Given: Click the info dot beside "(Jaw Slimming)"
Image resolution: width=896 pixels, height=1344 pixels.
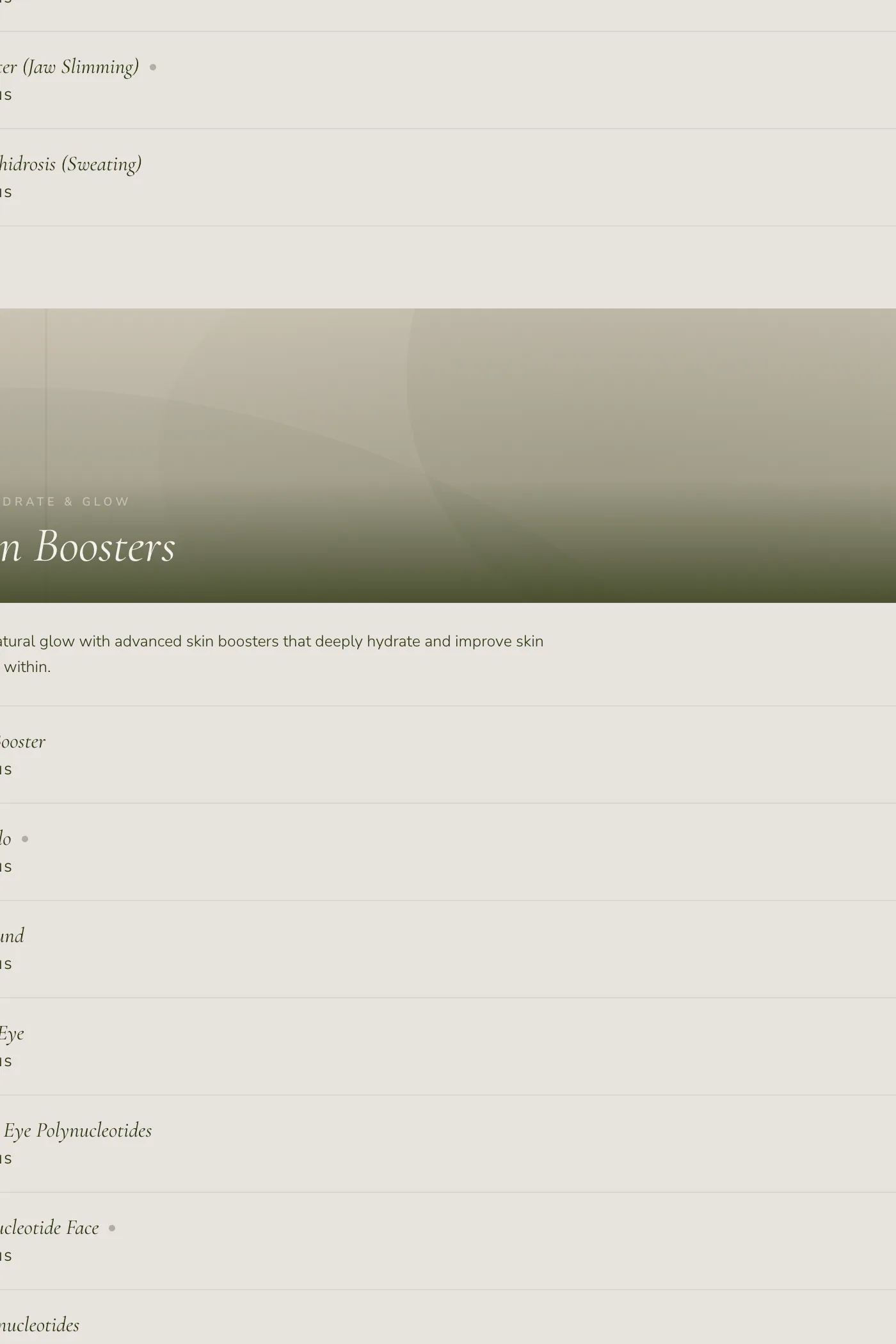Looking at the screenshot, I should tap(153, 67).
